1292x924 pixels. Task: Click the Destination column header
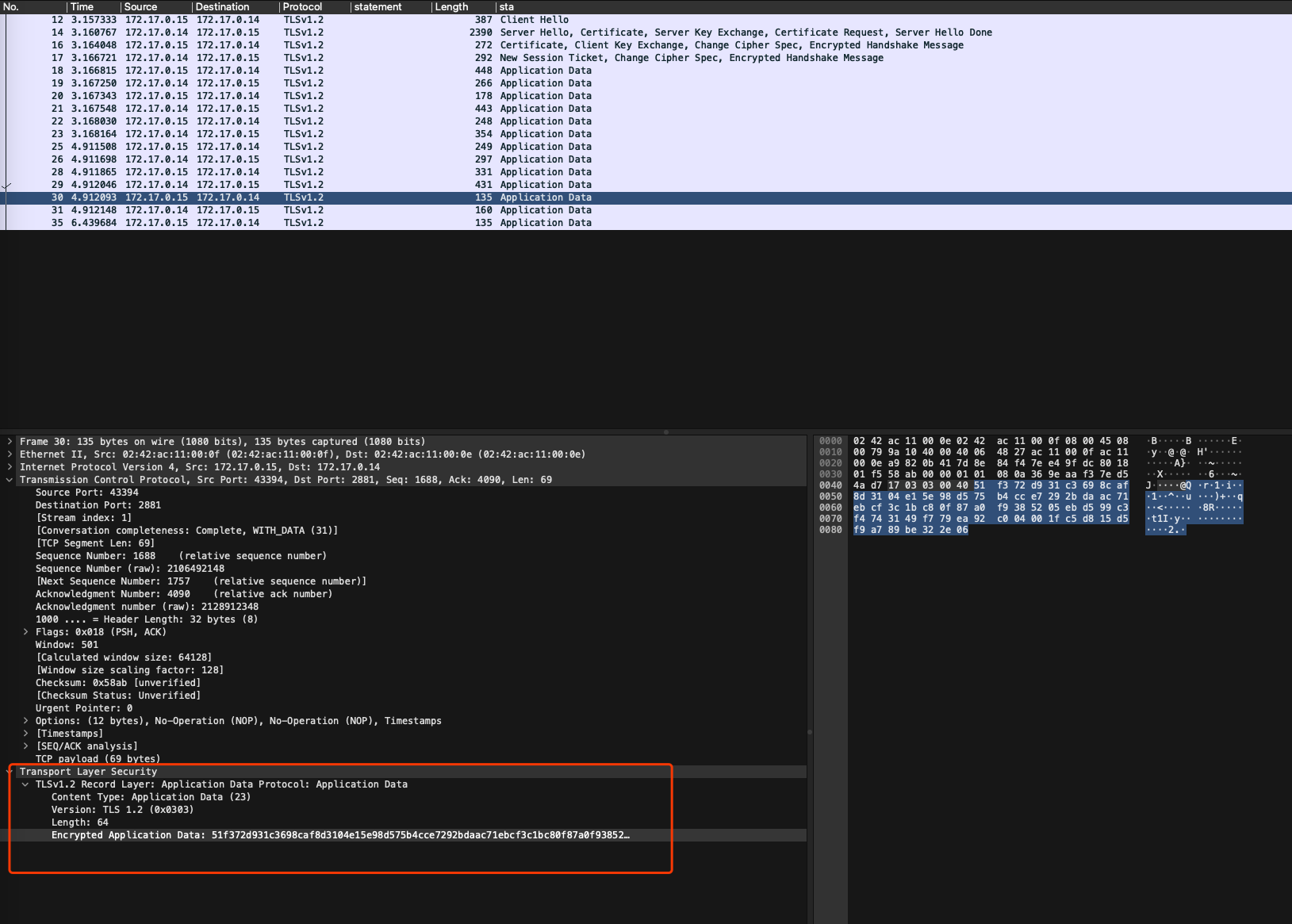coord(236,6)
